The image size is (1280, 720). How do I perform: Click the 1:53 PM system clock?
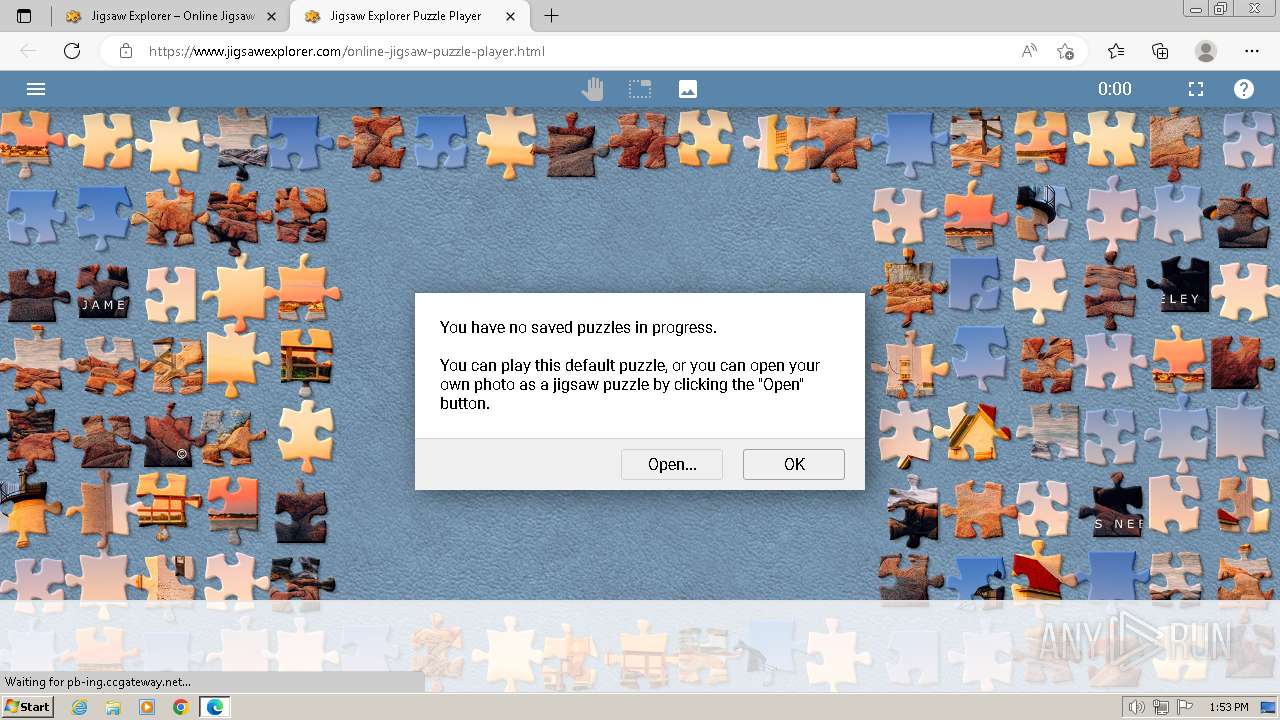pyautogui.click(x=1228, y=707)
